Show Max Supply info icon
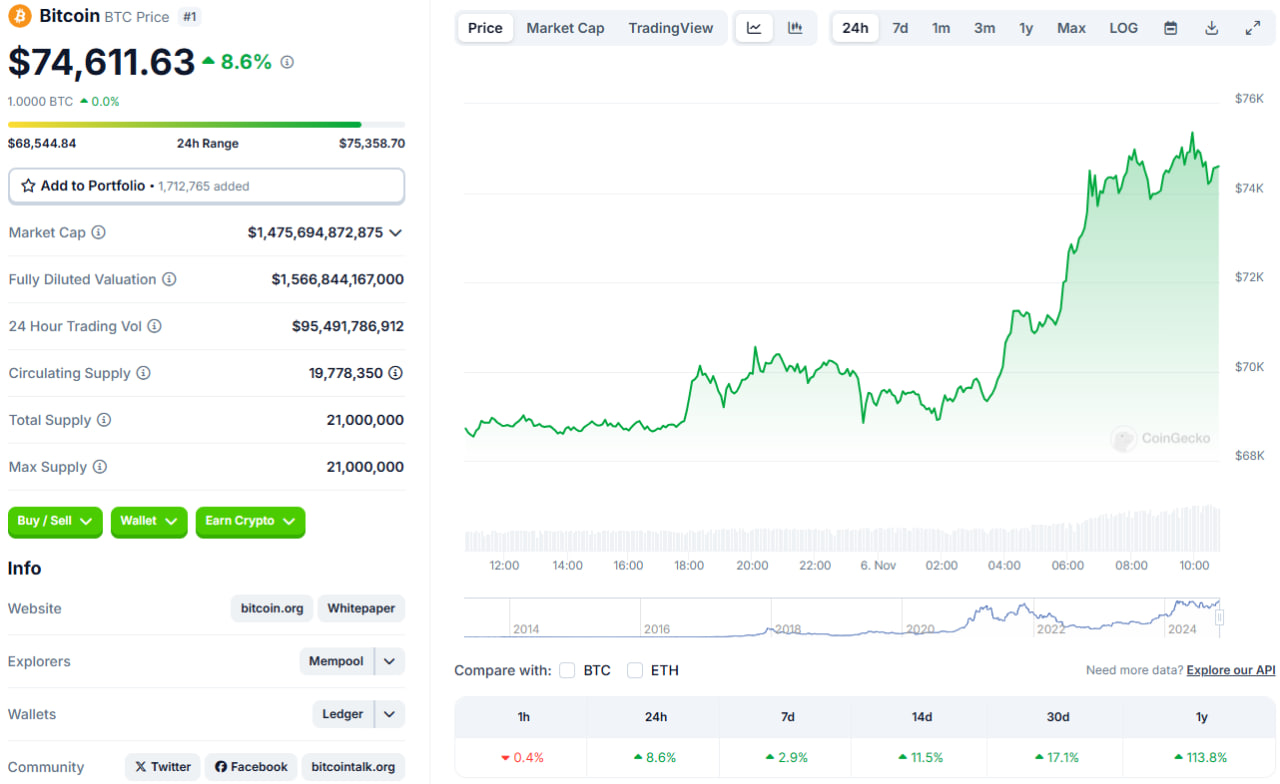The width and height of the screenshot is (1280, 784). 99,467
